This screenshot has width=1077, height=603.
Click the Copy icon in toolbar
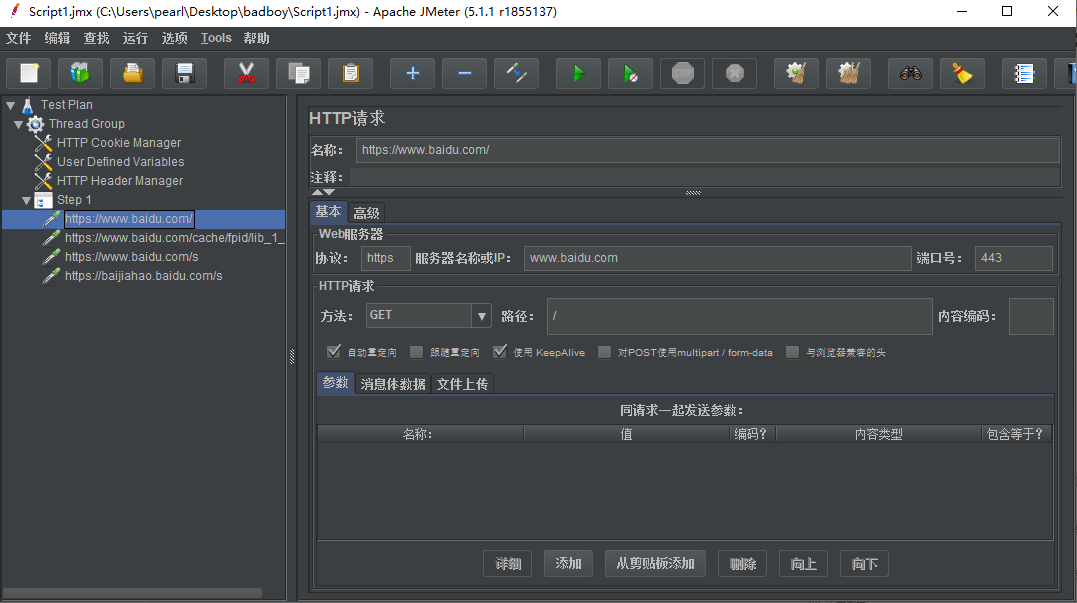click(298, 73)
